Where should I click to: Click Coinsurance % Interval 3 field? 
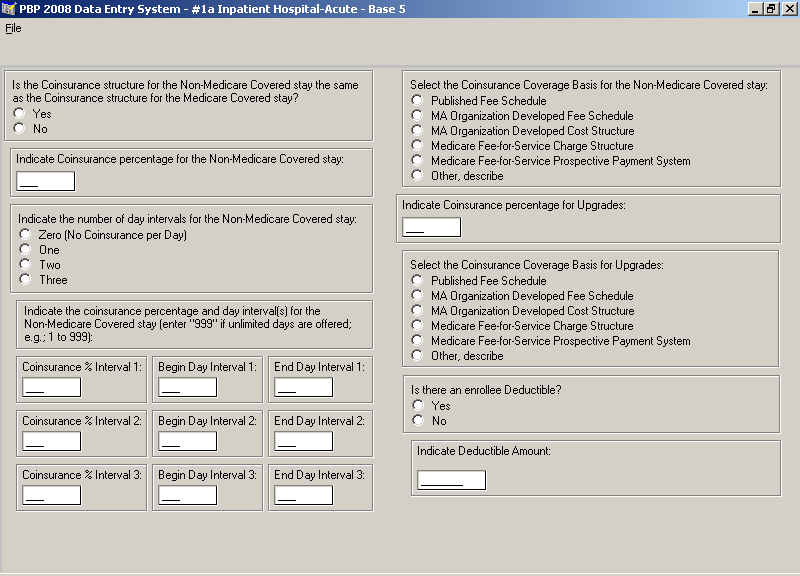click(x=52, y=495)
